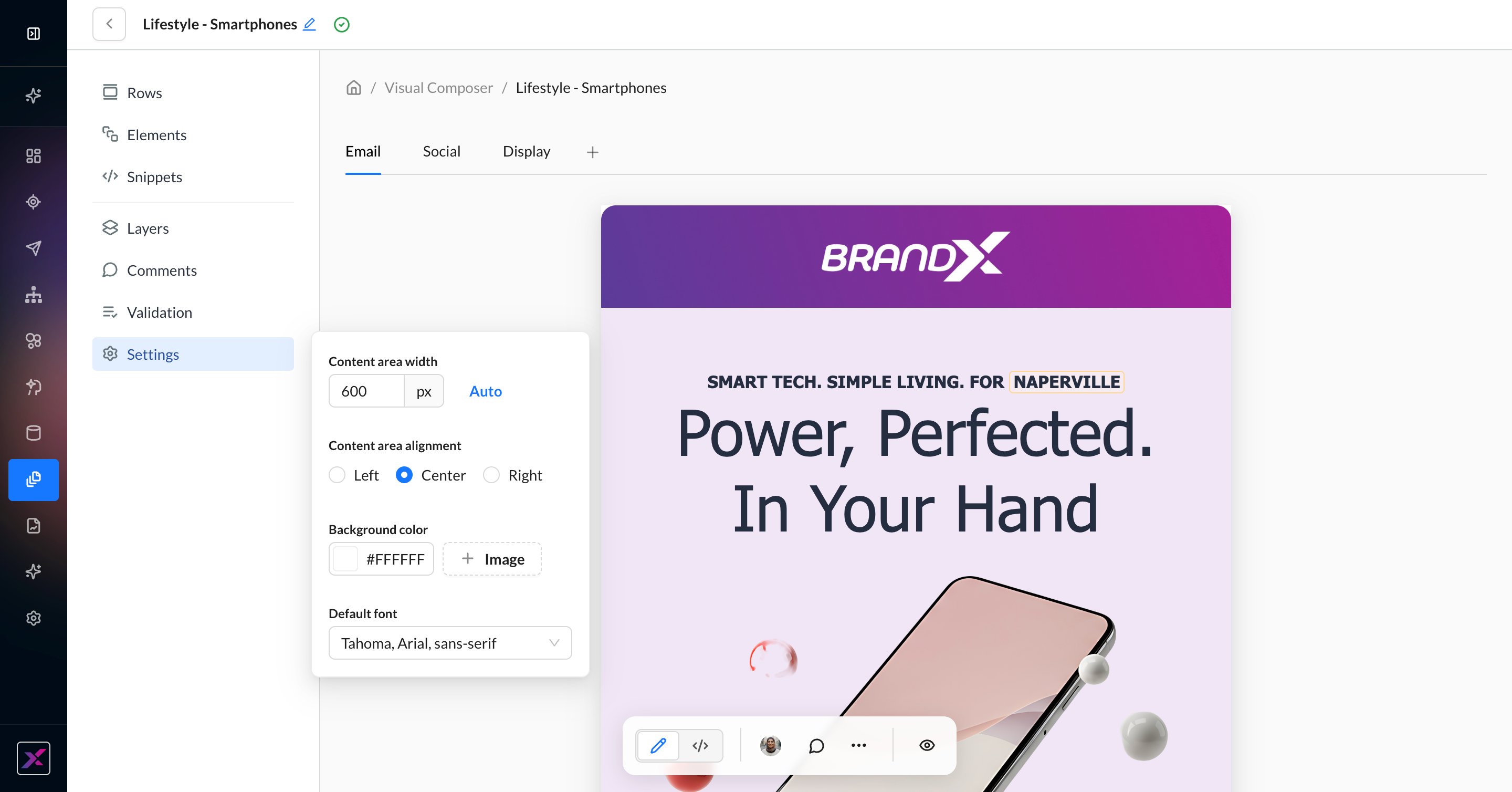Click the "SMART TECH. SIMPLE LIVING. FOR" text
Screen dimensions: 1512x792
(x=855, y=382)
